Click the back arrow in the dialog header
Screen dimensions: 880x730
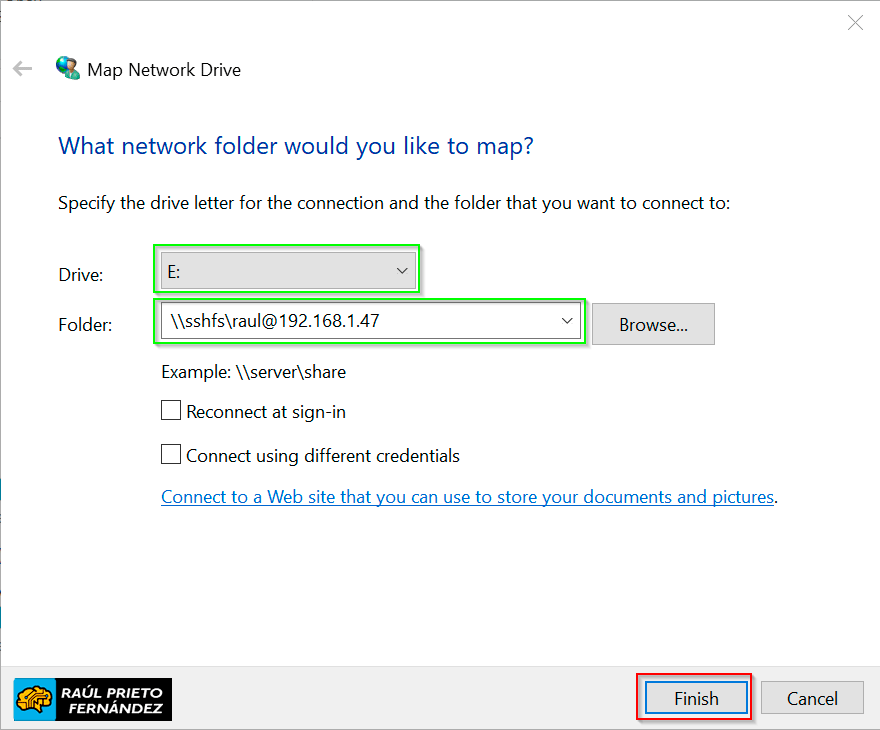pyautogui.click(x=22, y=69)
